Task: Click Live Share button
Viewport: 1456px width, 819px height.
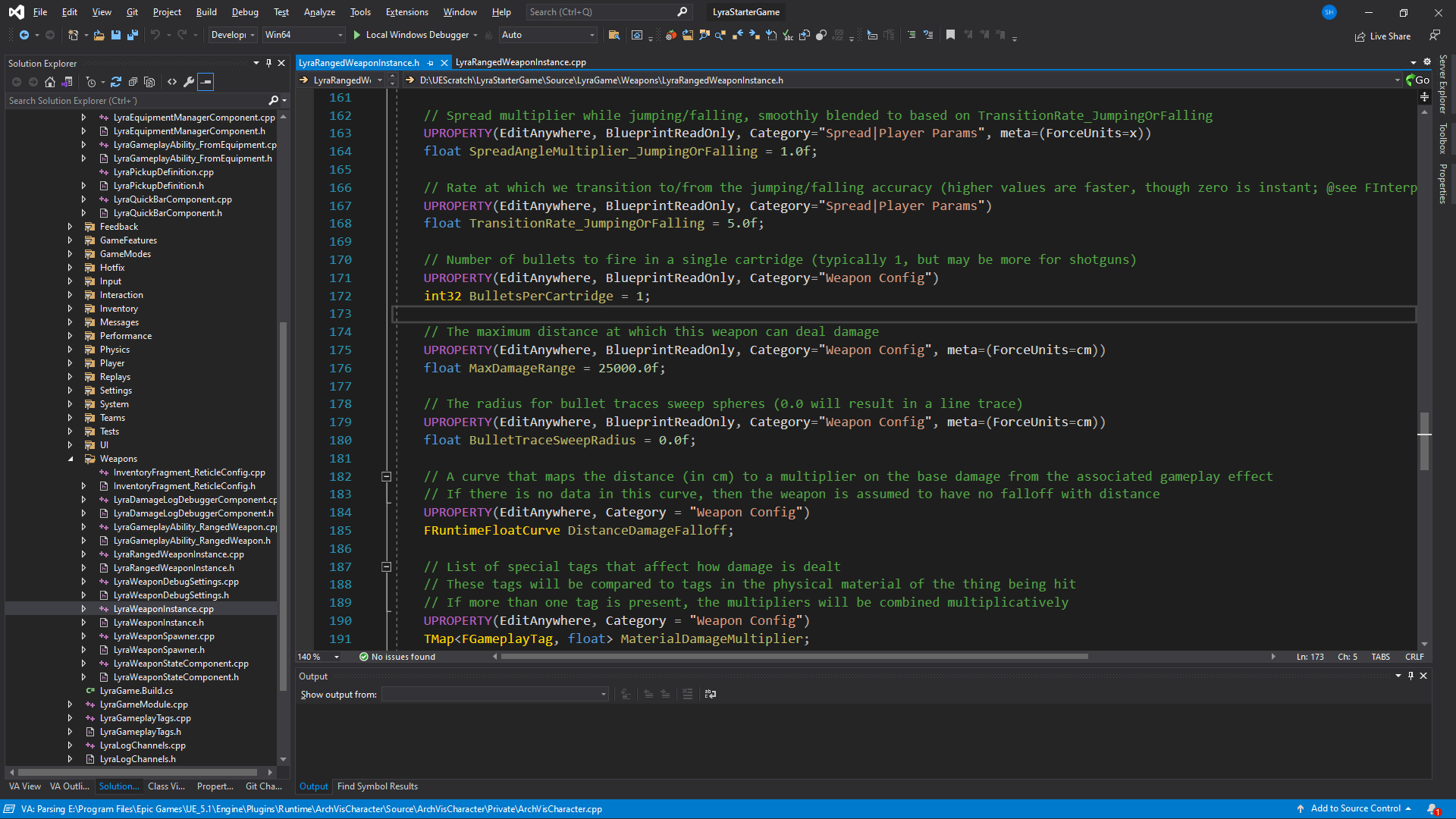Action: click(1383, 36)
